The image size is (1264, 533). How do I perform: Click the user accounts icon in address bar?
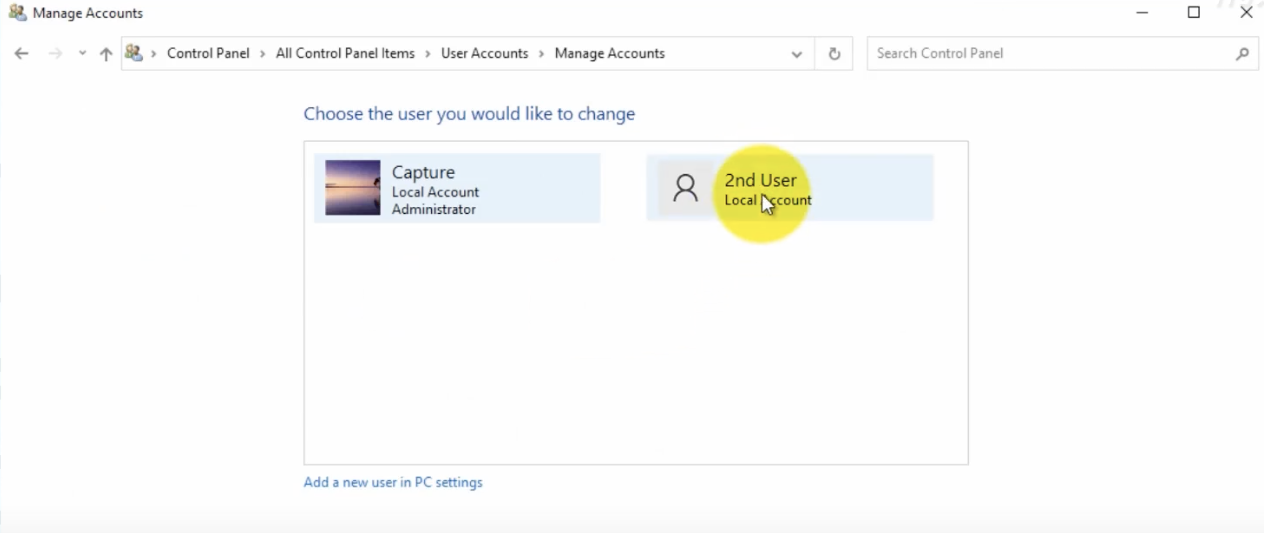(x=134, y=54)
